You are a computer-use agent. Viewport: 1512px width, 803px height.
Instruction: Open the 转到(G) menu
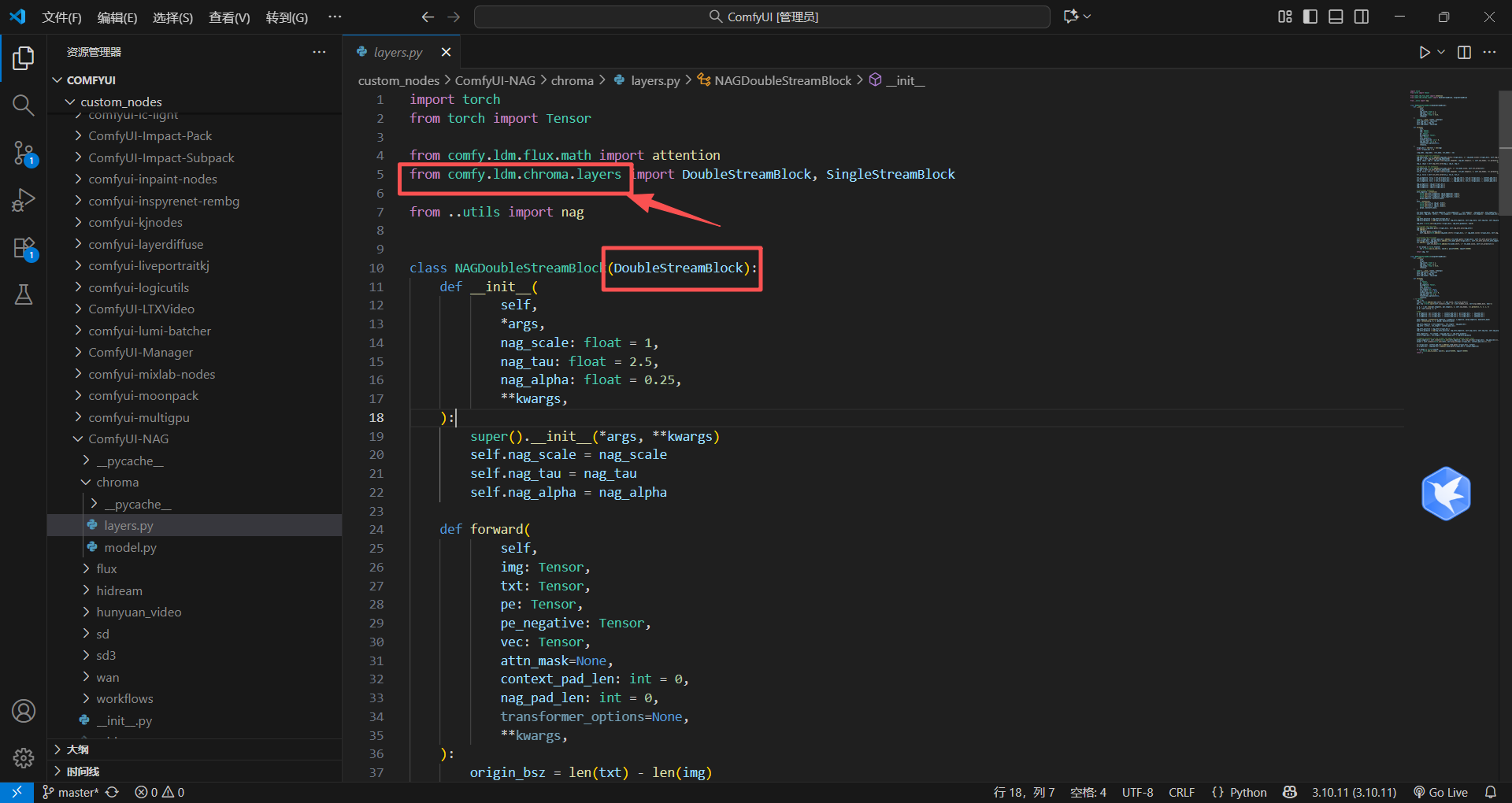[x=287, y=17]
